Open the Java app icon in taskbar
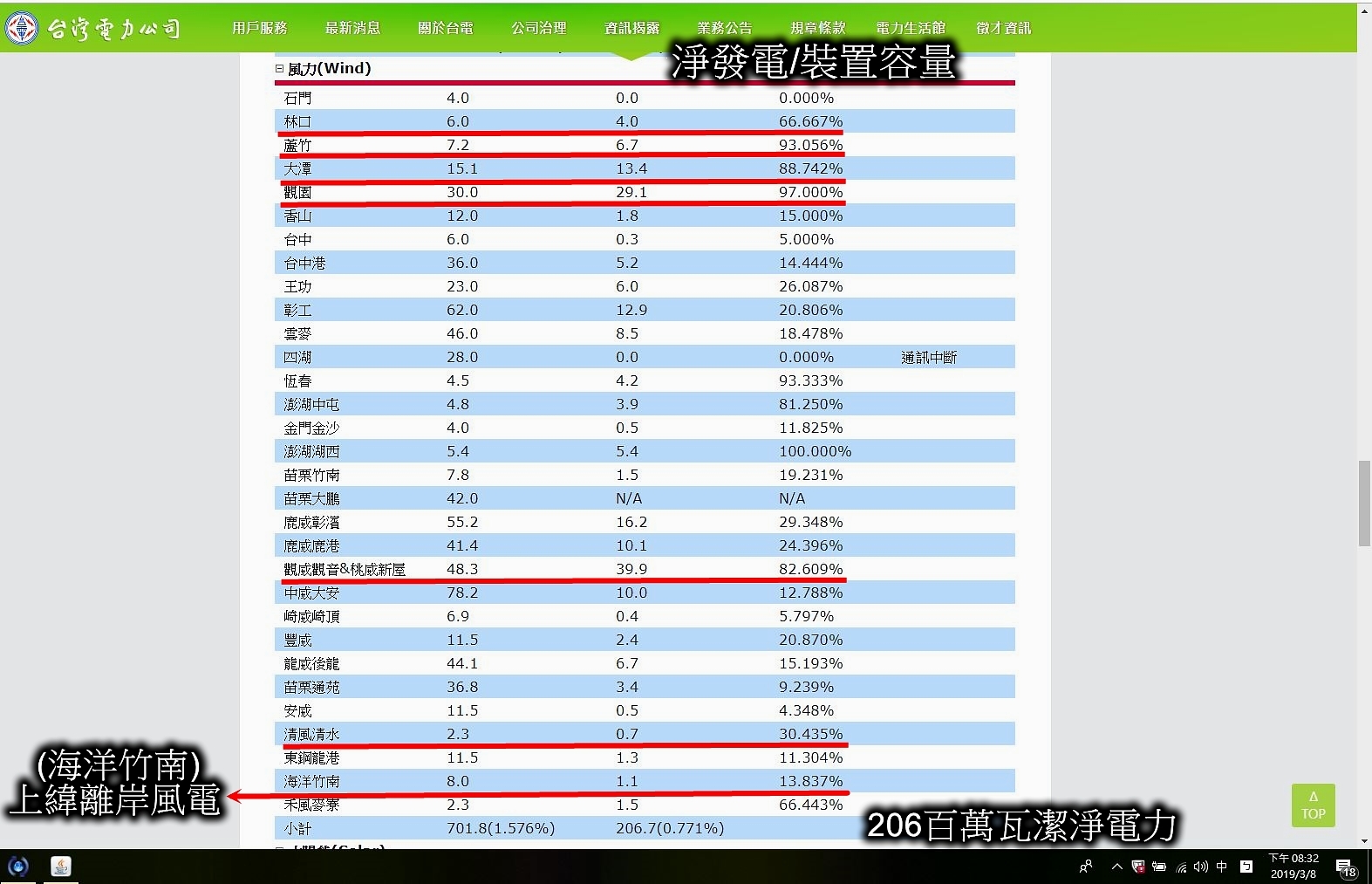 click(61, 867)
